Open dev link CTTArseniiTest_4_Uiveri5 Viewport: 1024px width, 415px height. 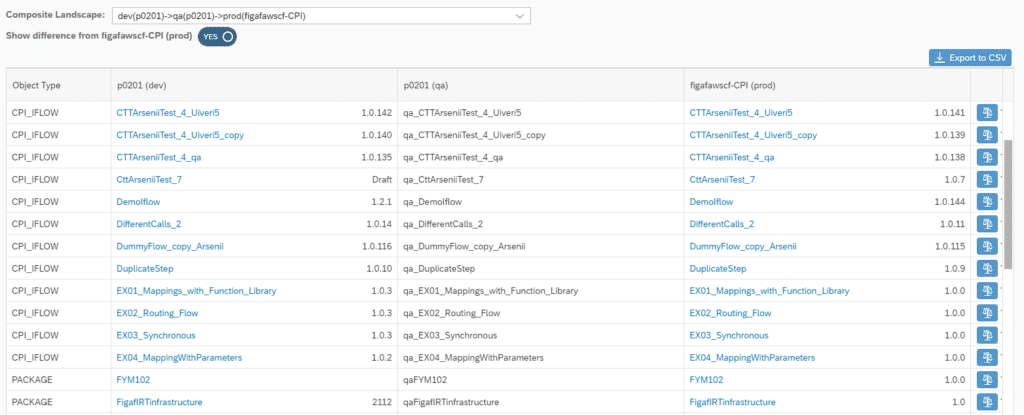tap(168, 113)
